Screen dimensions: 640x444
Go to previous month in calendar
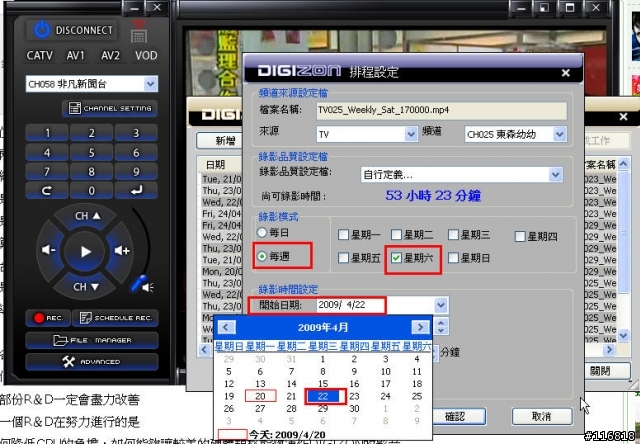coord(227,327)
